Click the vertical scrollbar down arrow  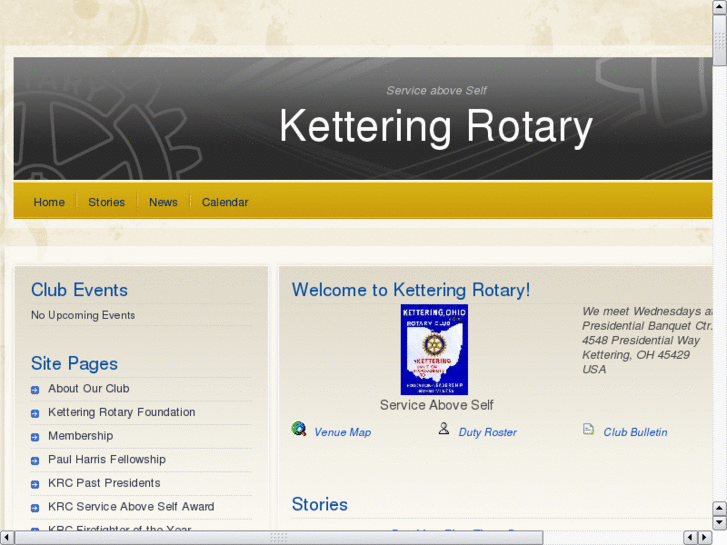pyautogui.click(x=720, y=523)
